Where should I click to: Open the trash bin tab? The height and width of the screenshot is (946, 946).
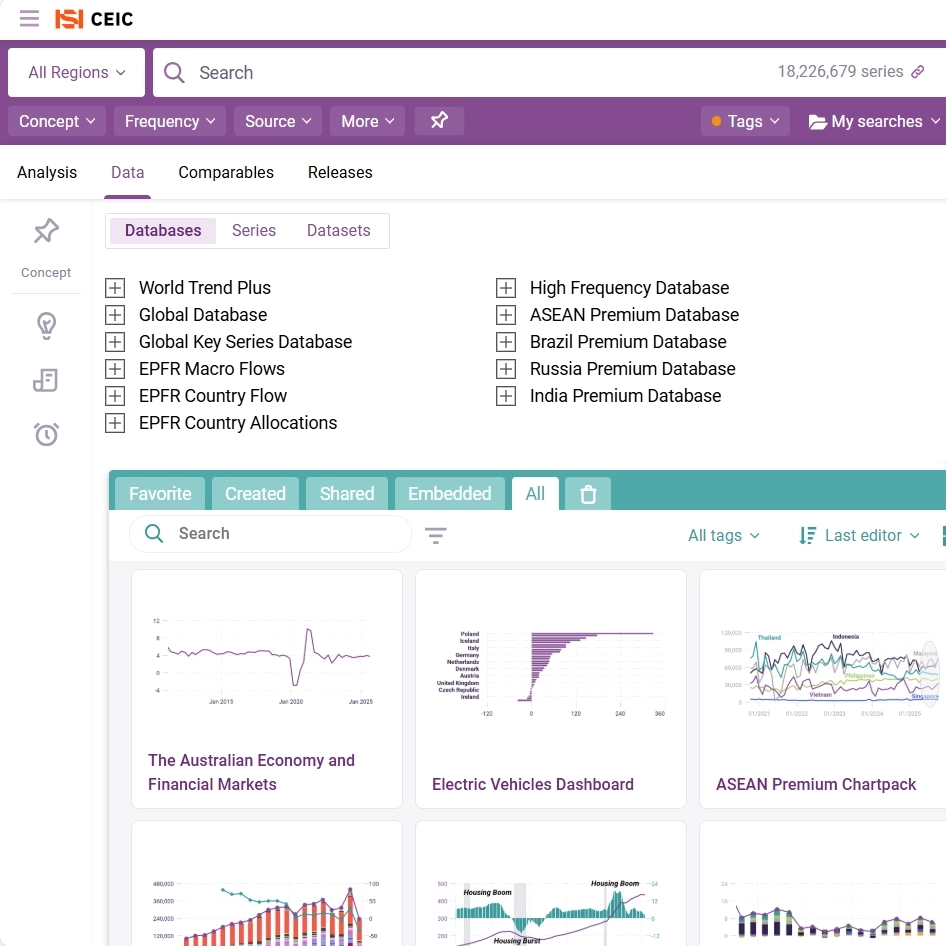coord(588,494)
